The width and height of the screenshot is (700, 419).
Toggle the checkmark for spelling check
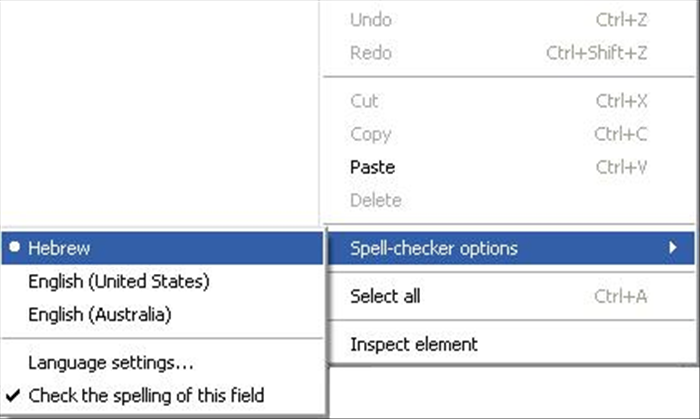point(13,395)
